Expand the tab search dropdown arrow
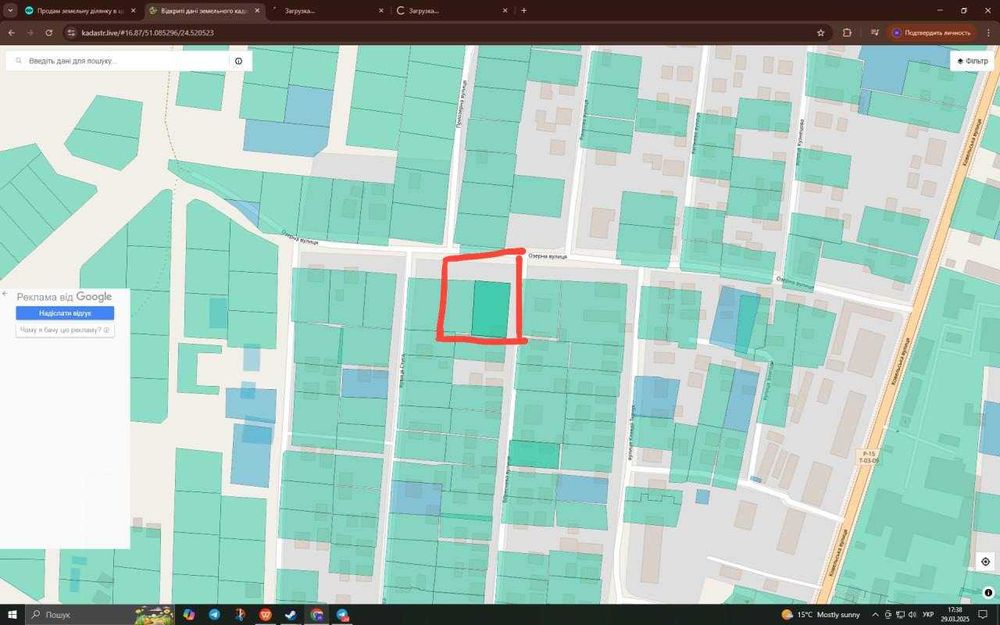Image resolution: width=1000 pixels, height=625 pixels. pos(10,10)
